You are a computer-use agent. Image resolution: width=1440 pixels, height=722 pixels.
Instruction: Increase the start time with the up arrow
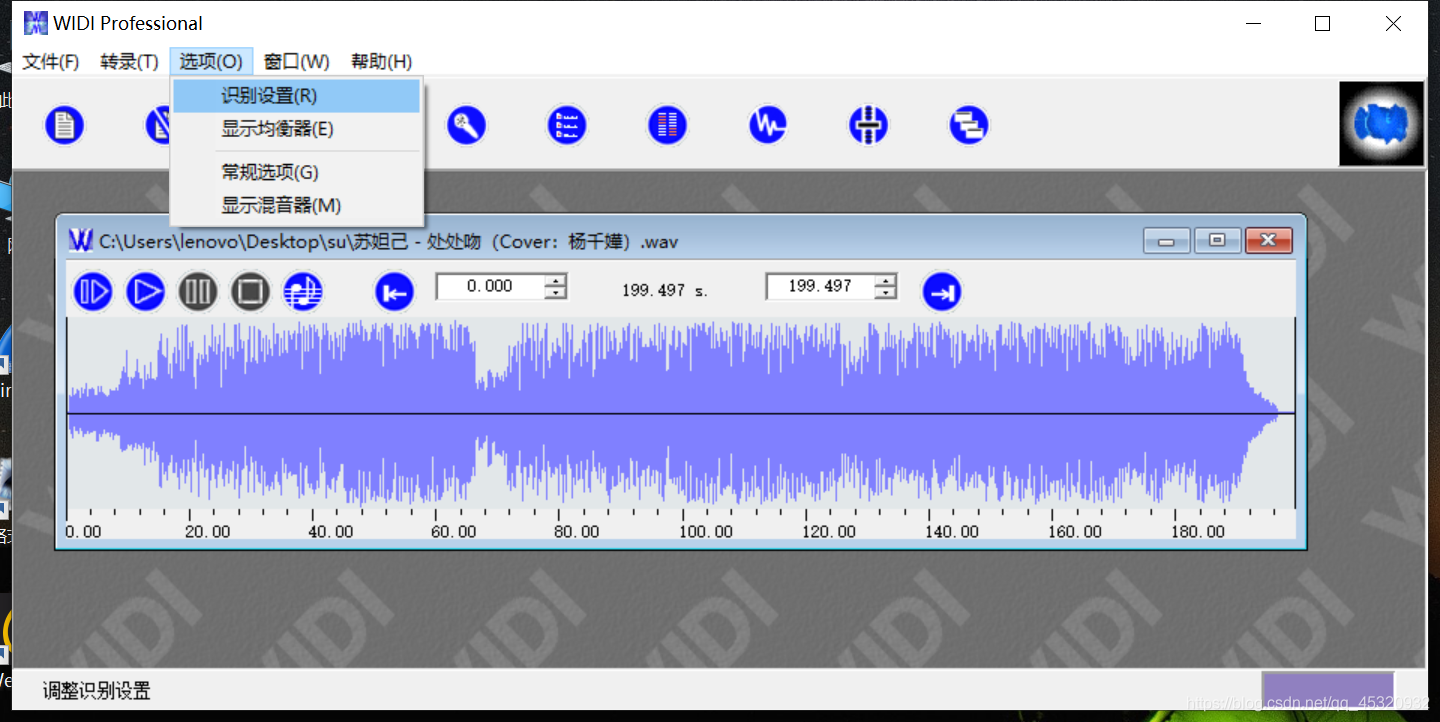(556, 280)
